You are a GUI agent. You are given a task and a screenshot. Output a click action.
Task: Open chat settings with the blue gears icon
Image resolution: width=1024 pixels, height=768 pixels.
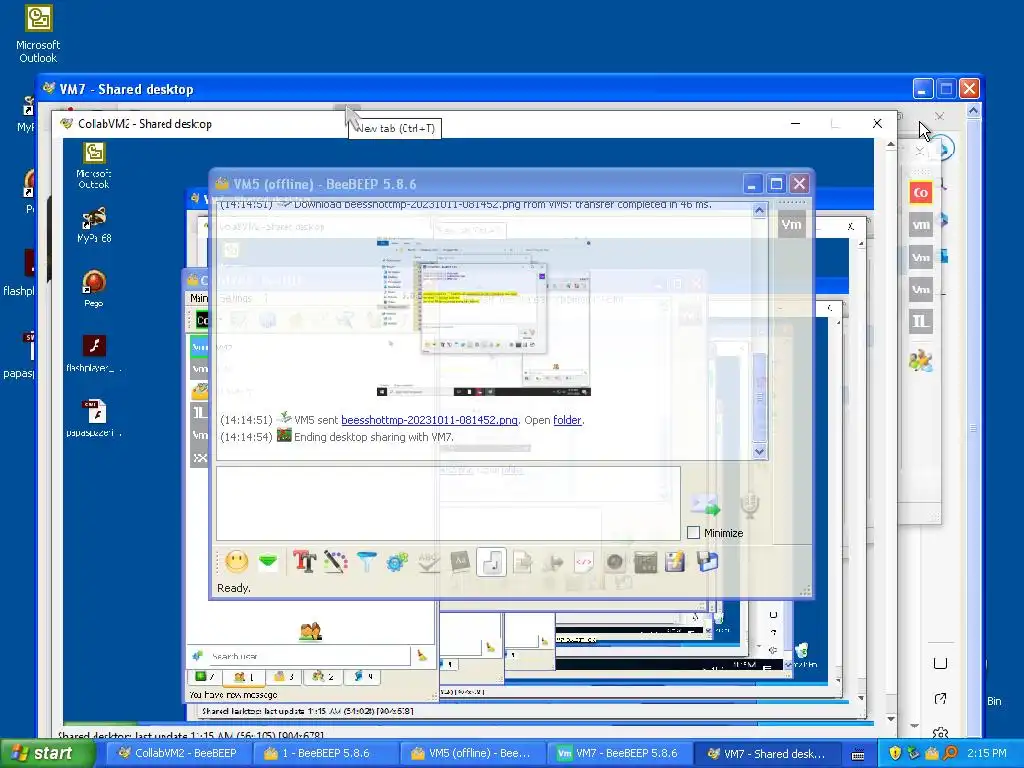pyautogui.click(x=397, y=562)
